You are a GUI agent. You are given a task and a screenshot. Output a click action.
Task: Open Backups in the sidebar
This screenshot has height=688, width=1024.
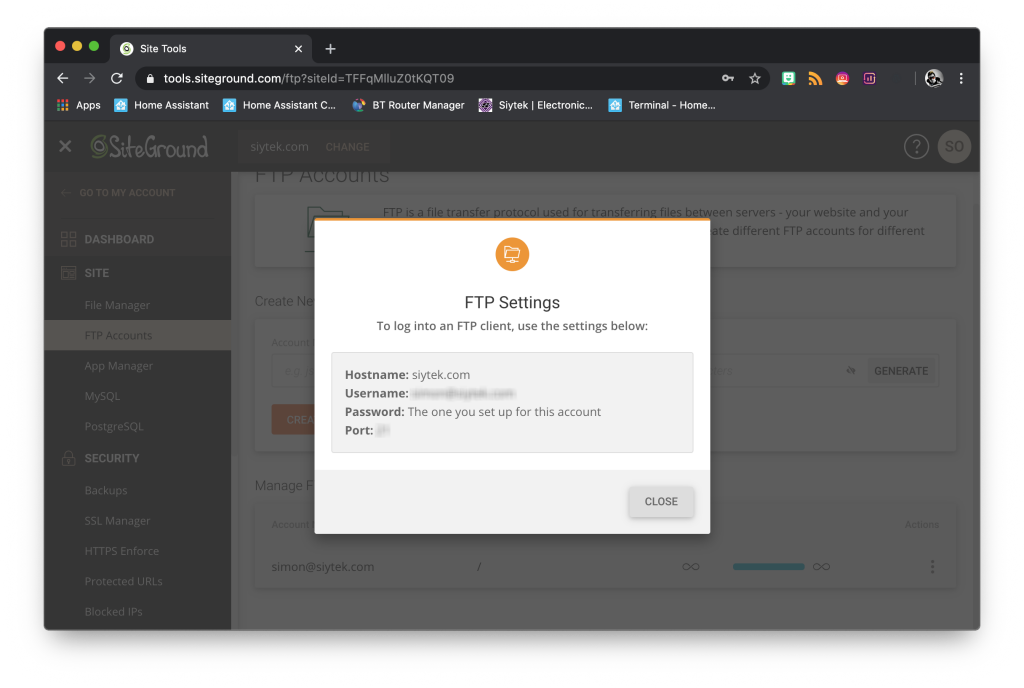[x=106, y=490]
